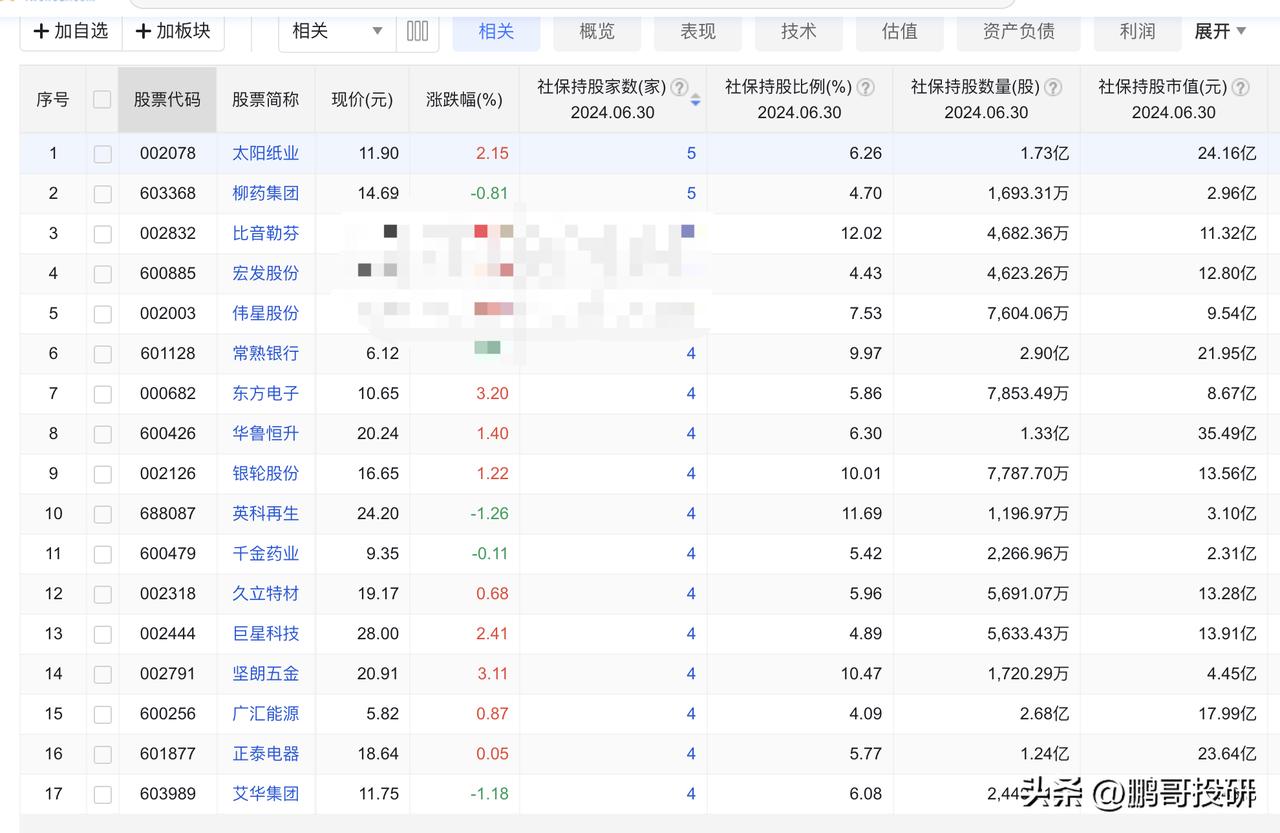Click help icon for 社保持股数量 column
The height and width of the screenshot is (833, 1280).
(x=1053, y=87)
